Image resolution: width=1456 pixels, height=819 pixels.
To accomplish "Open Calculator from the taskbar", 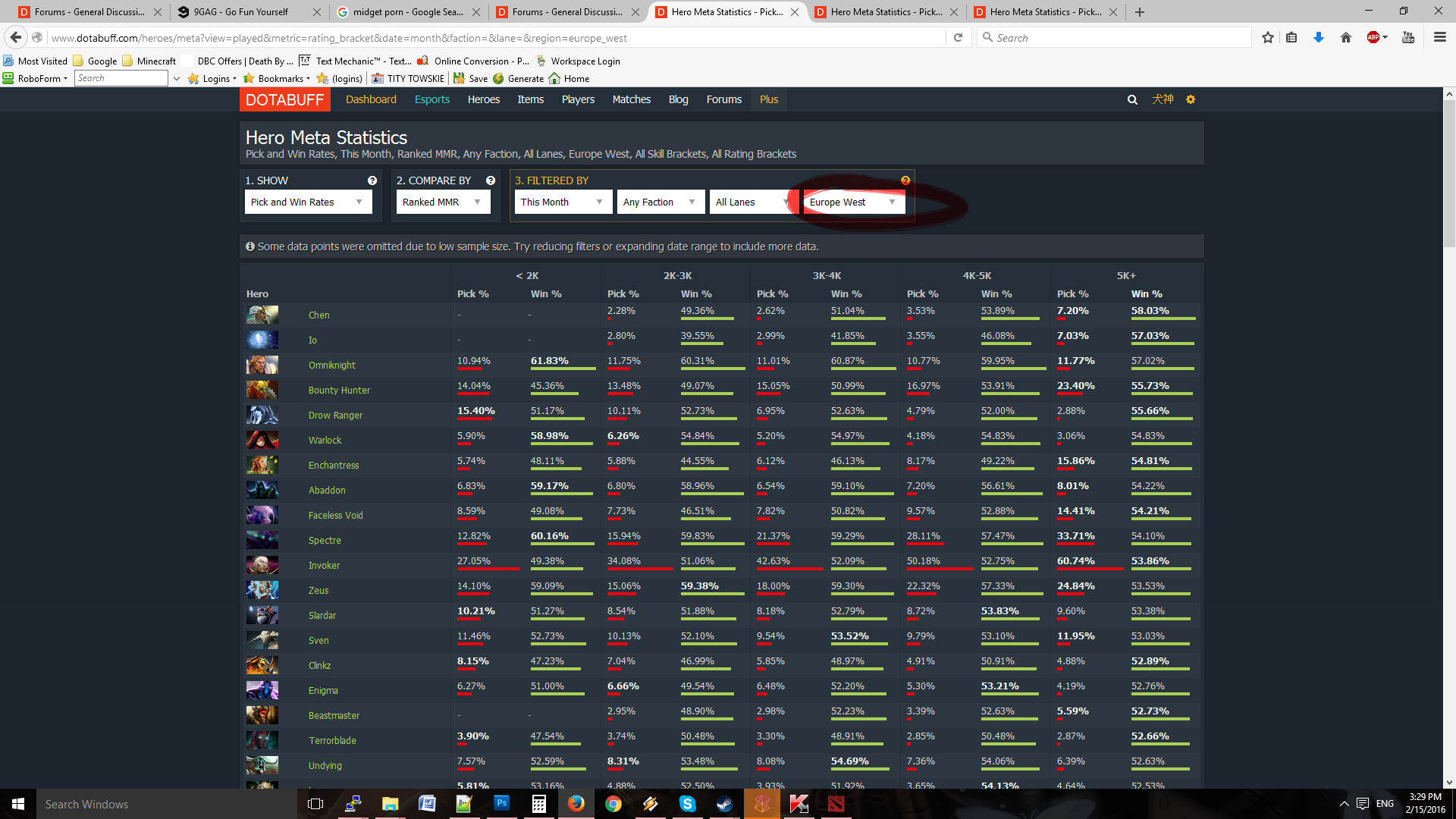I will pyautogui.click(x=539, y=804).
